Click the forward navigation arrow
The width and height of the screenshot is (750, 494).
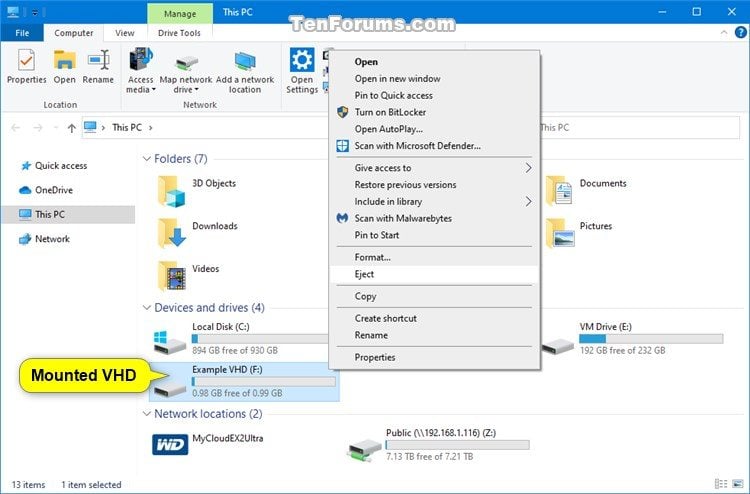coord(38,128)
